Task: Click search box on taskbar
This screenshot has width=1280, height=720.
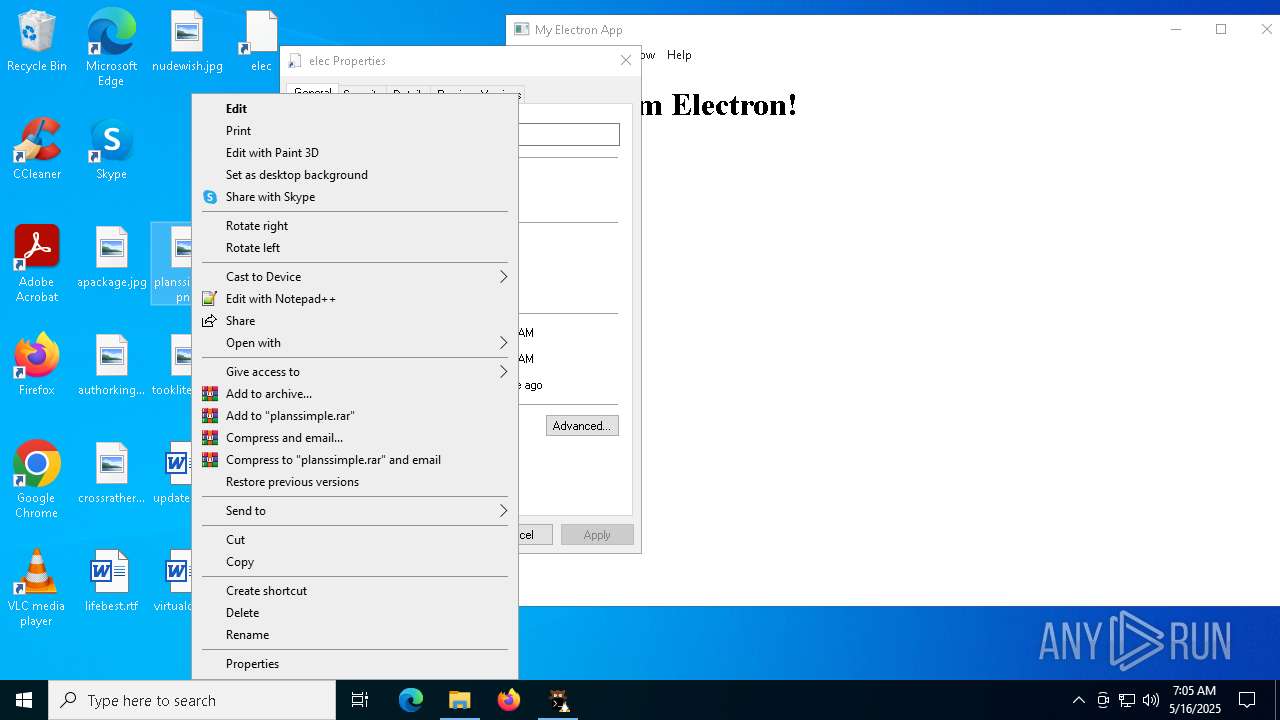Action: tap(192, 700)
